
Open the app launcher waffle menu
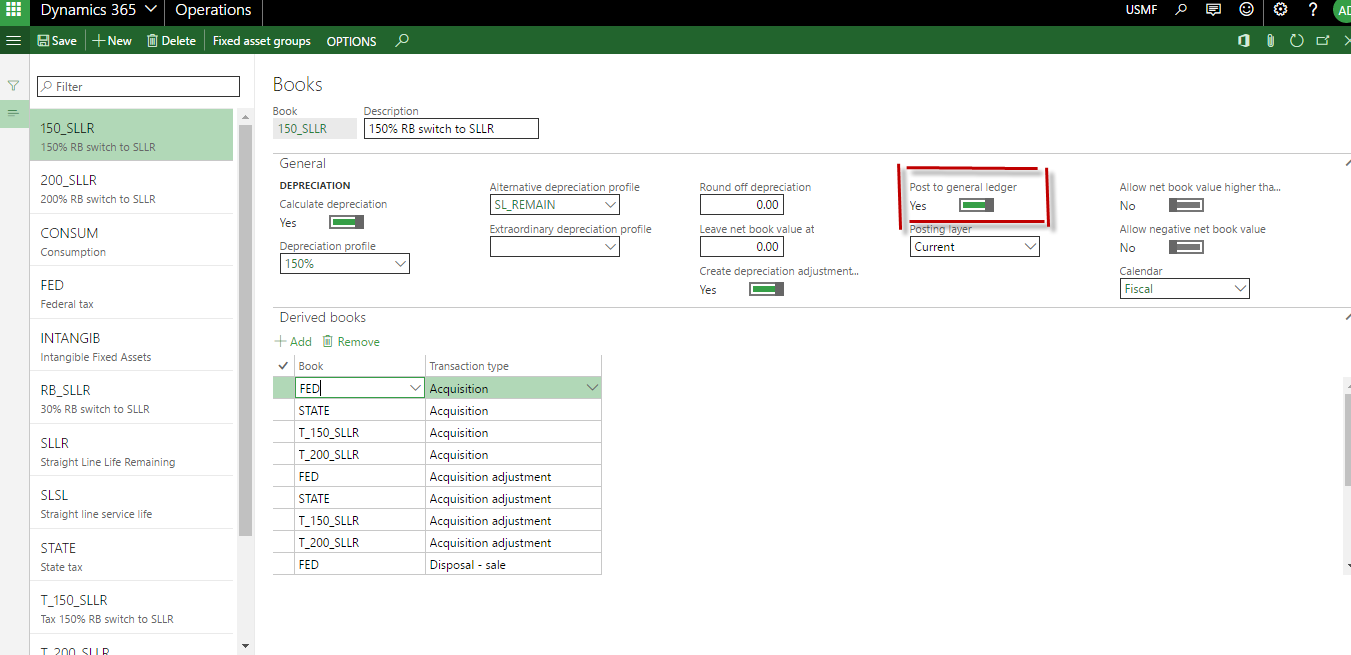14,10
